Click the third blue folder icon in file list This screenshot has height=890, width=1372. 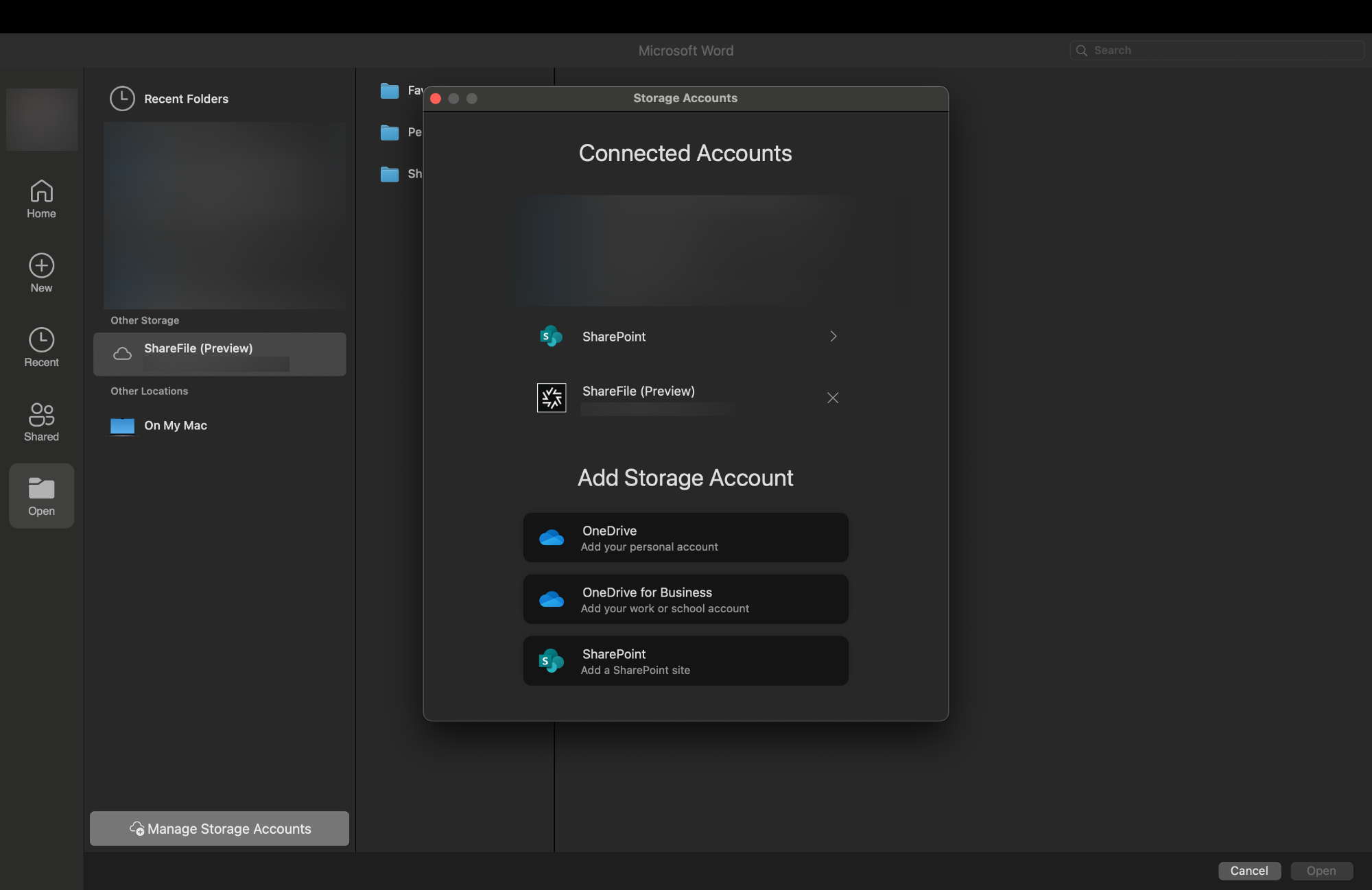pos(390,174)
